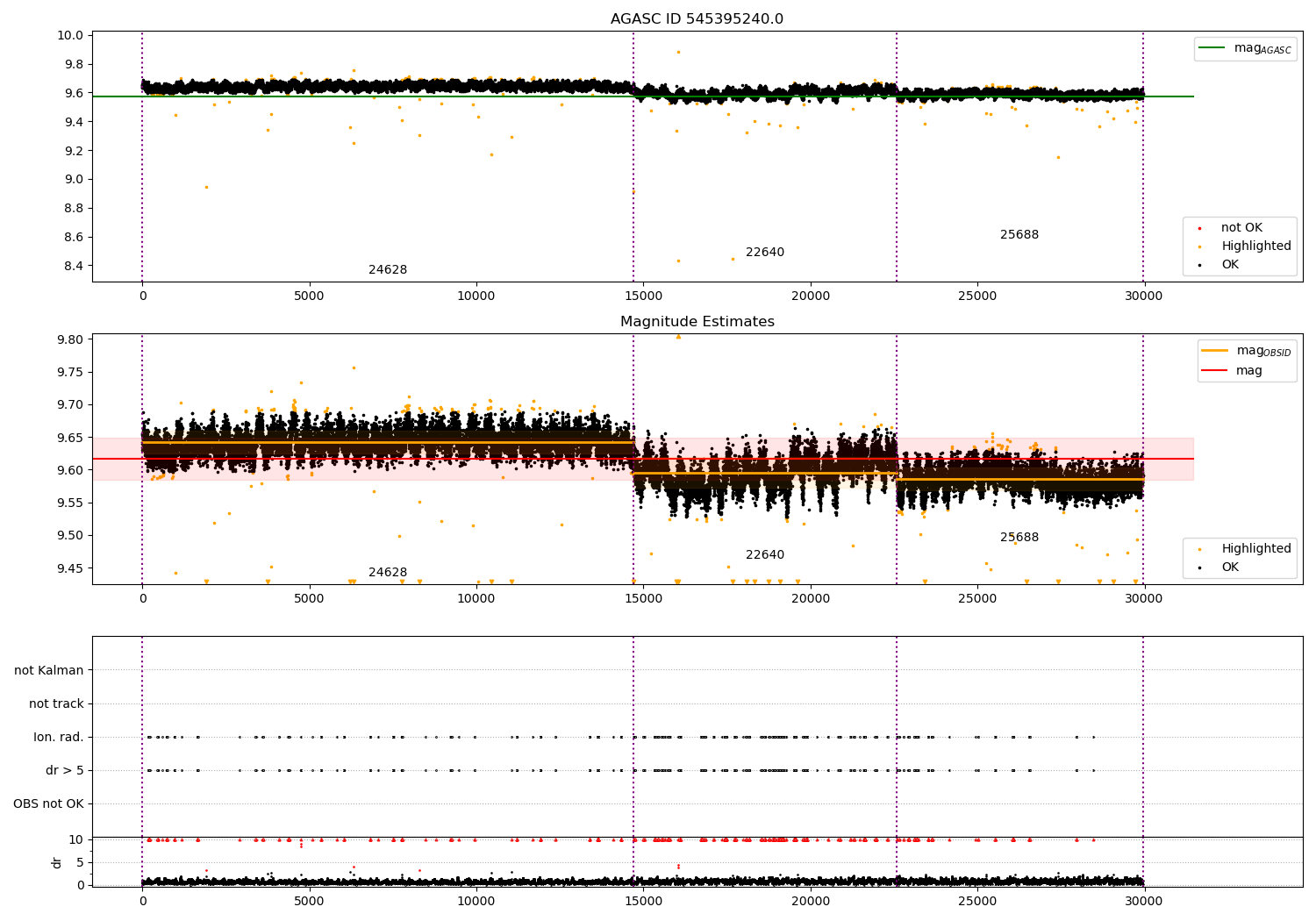Click the '30000' x-tick under the top plot
The width and height of the screenshot is (1316, 921).
pos(1144,296)
